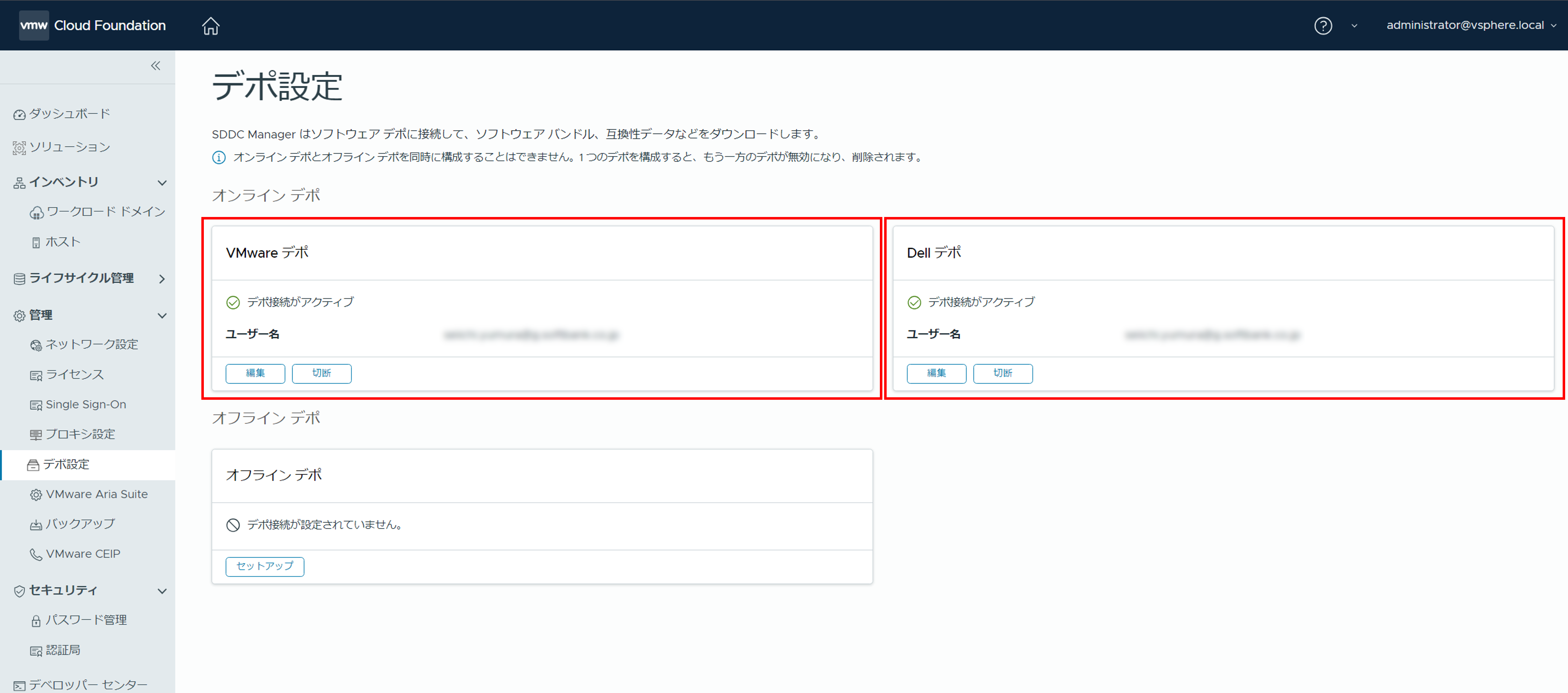
Task: Open Single Sign-On icon
Action: [x=36, y=405]
